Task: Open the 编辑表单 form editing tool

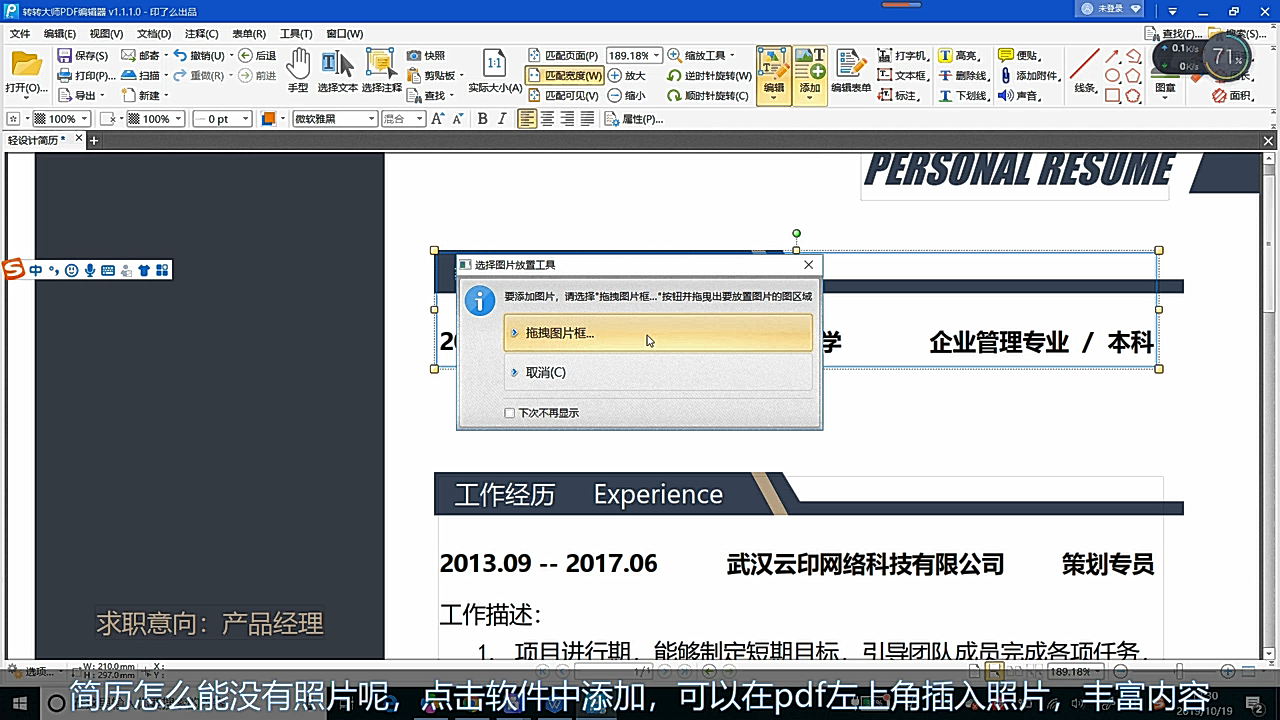Action: pyautogui.click(x=851, y=71)
